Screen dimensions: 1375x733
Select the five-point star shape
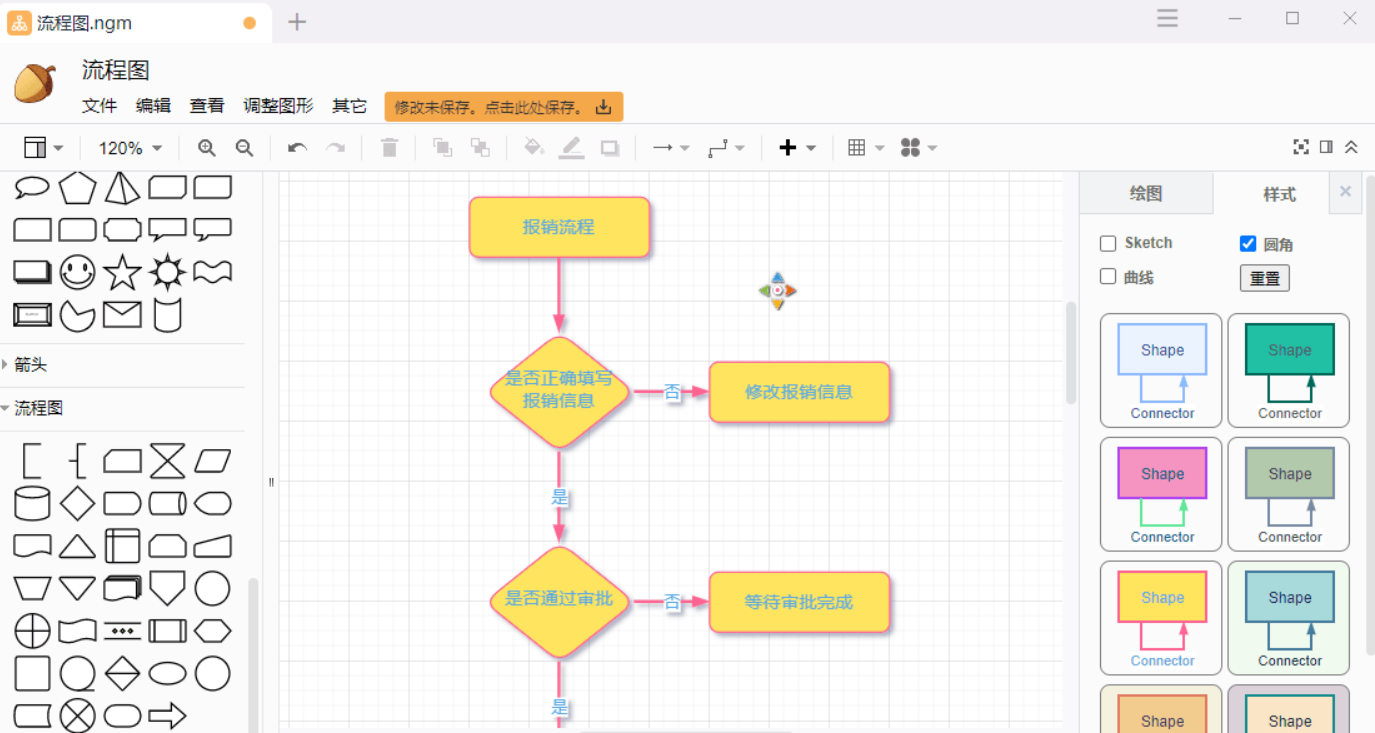tap(122, 272)
